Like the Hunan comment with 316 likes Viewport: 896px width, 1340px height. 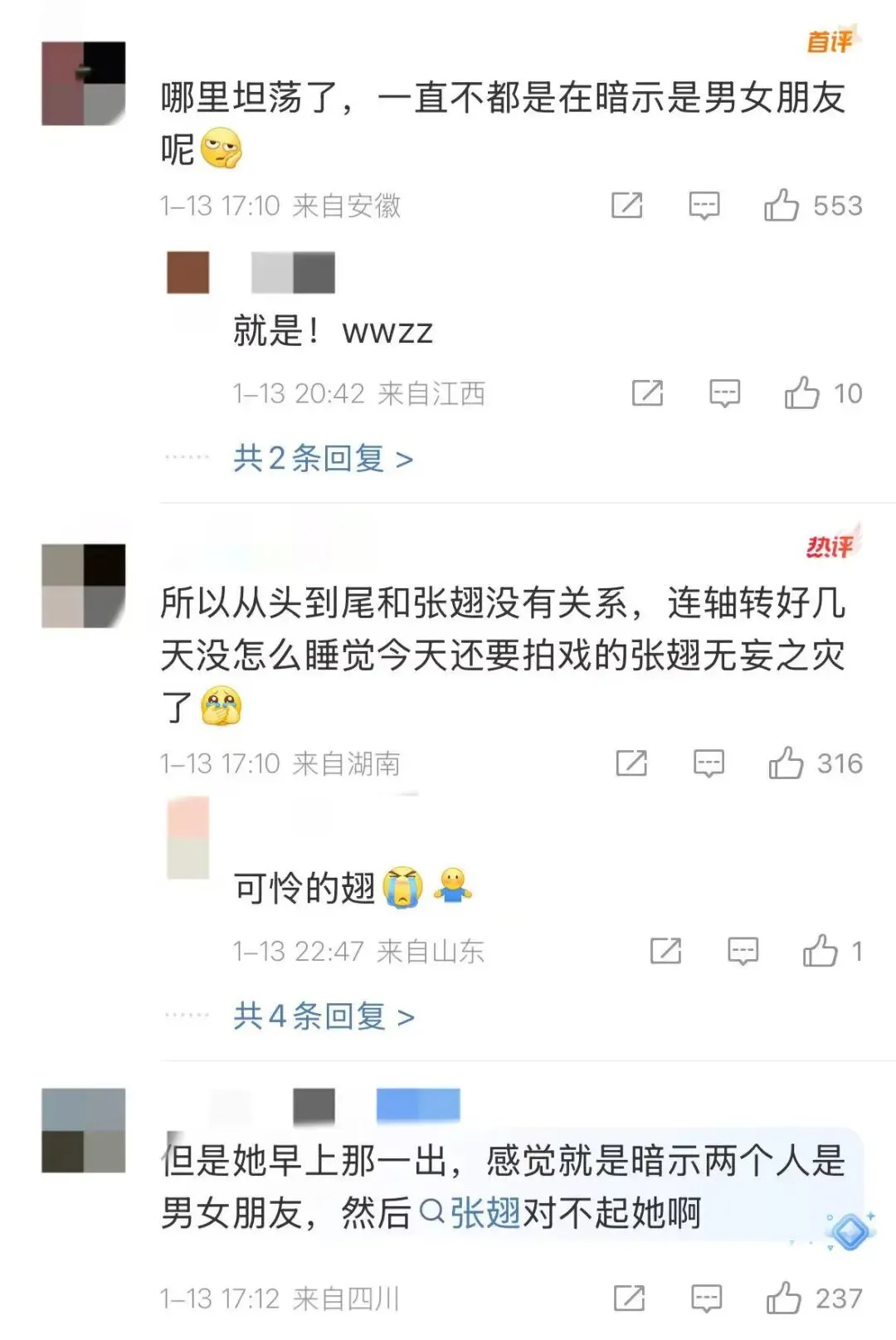pos(786,763)
